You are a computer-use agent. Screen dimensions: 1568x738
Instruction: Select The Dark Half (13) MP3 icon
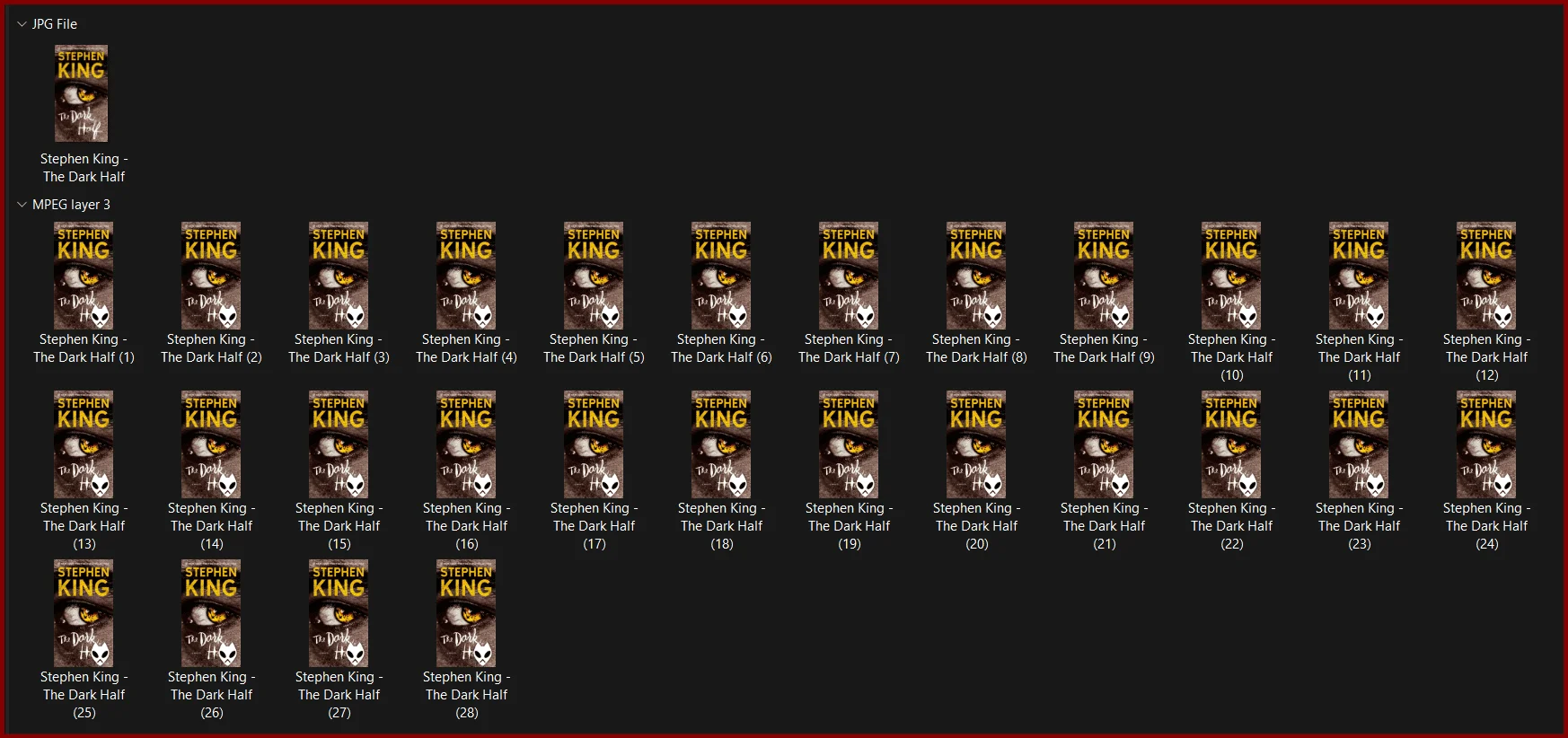tap(84, 444)
